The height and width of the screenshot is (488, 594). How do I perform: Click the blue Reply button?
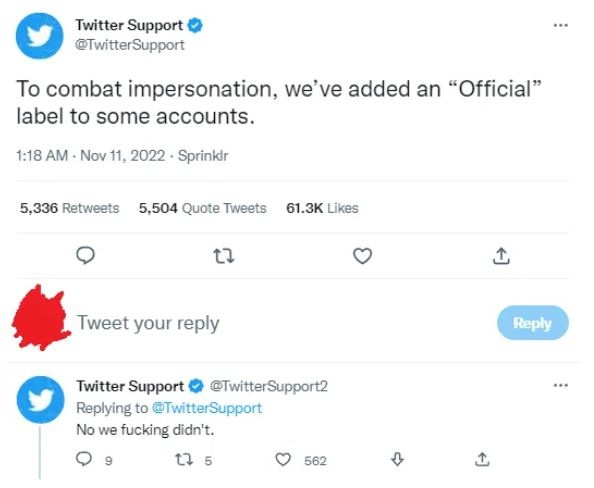(x=532, y=323)
